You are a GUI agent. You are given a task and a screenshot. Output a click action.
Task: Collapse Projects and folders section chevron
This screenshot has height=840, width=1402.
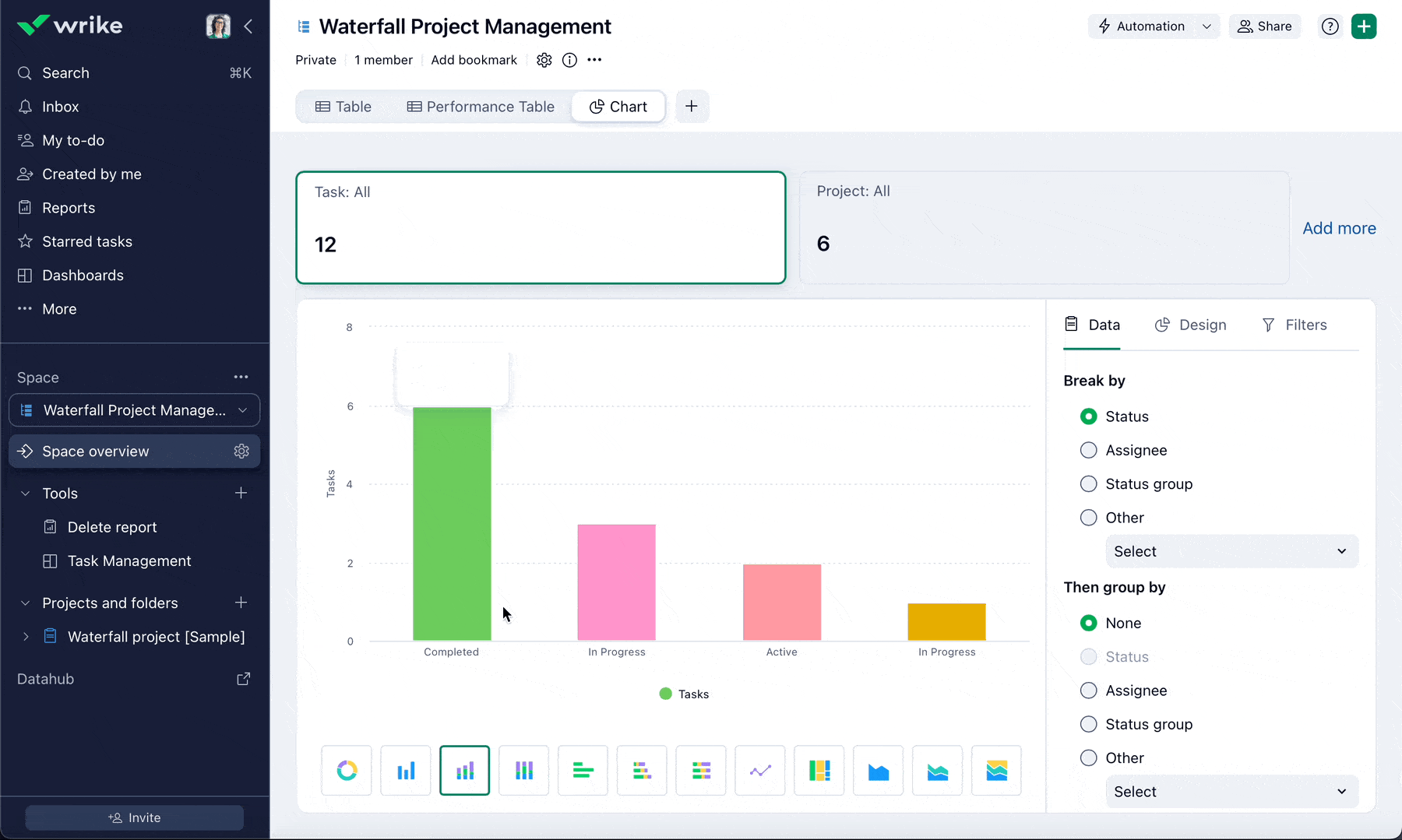(x=26, y=603)
